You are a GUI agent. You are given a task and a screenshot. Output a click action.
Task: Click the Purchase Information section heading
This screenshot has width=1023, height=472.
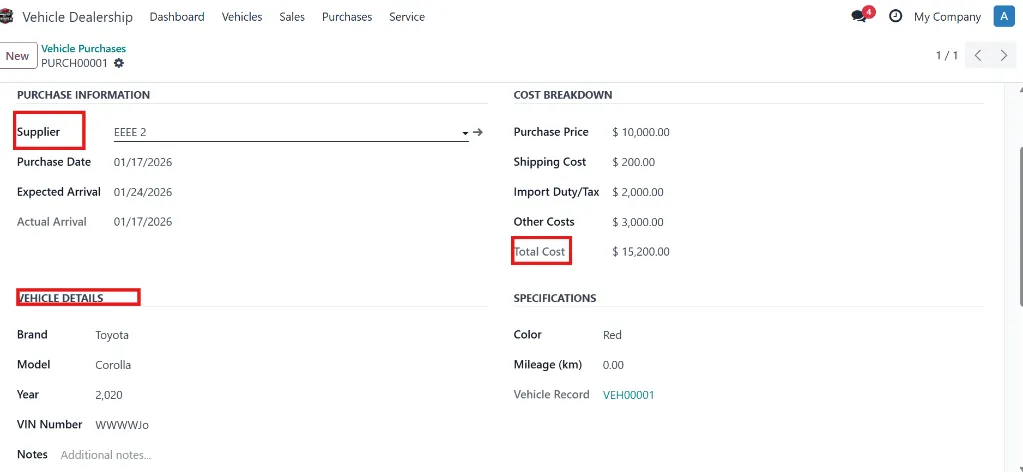[x=84, y=95]
